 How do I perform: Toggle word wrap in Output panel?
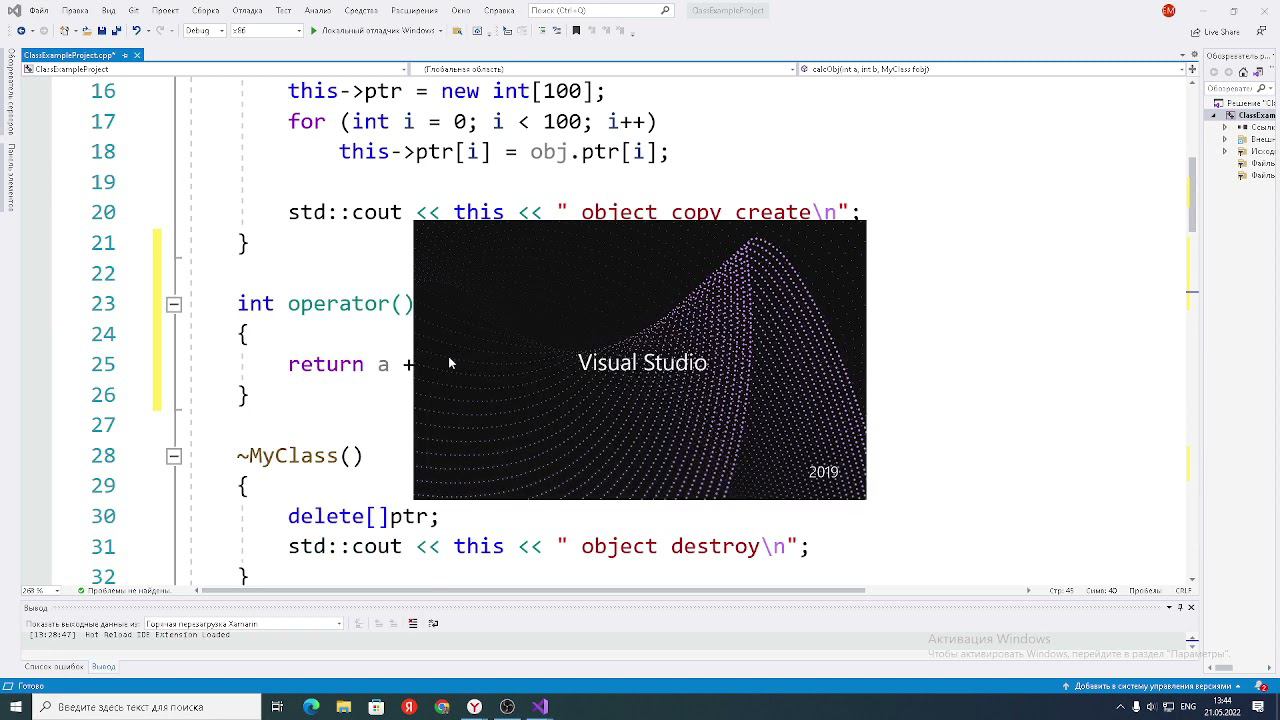tap(433, 623)
